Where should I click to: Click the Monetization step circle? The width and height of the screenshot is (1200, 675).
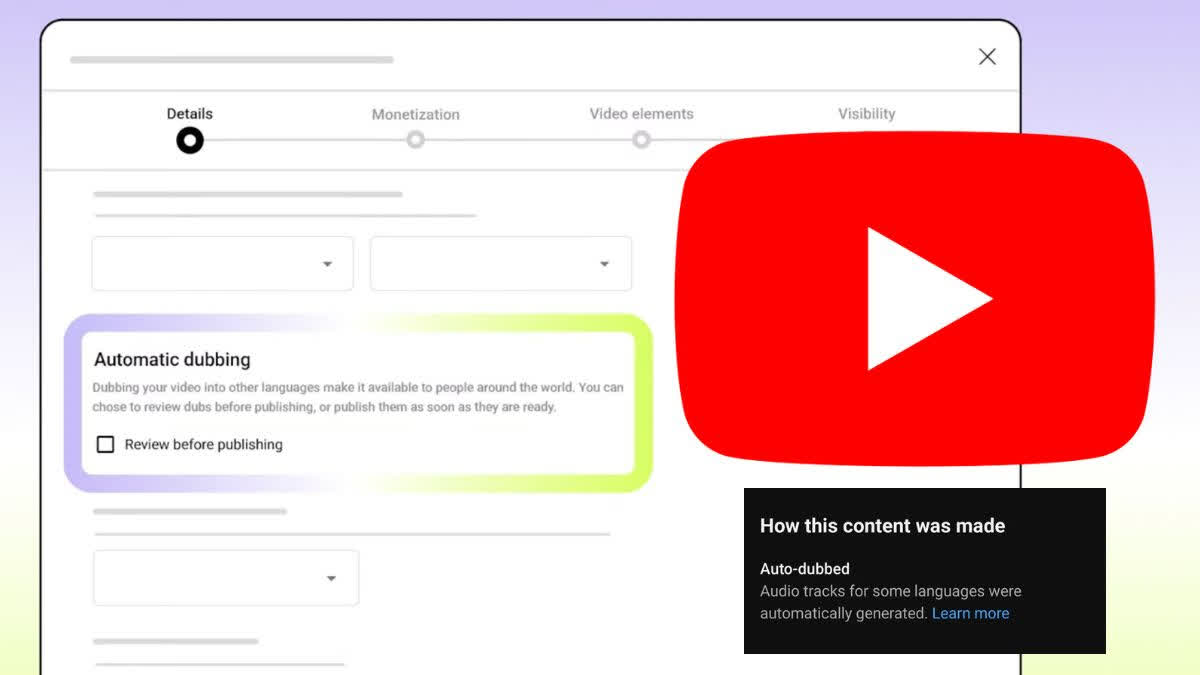point(415,140)
